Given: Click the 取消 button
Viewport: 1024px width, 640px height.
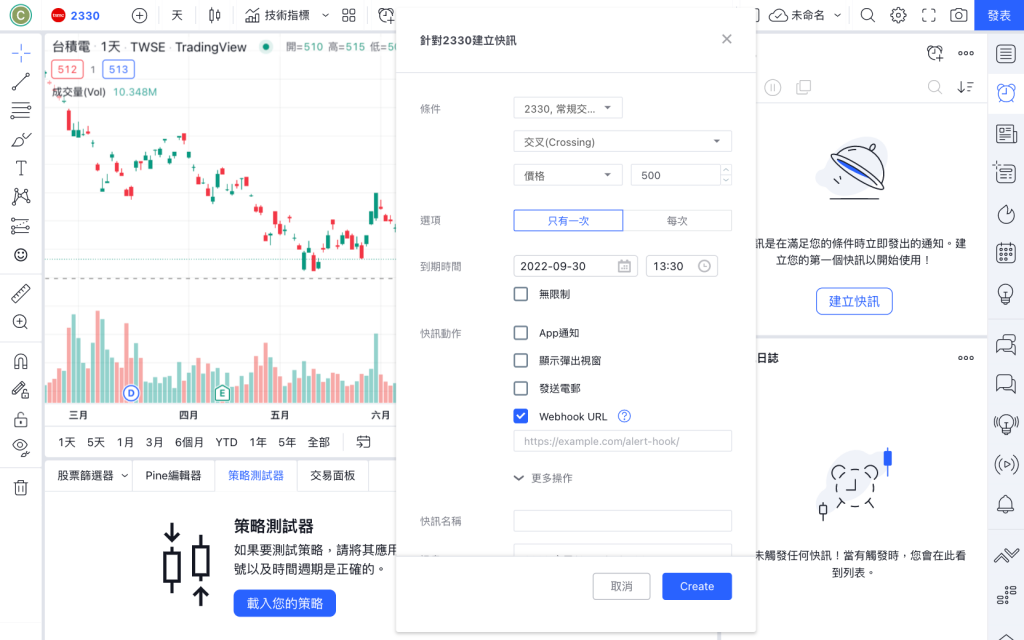Looking at the screenshot, I should click(x=621, y=586).
